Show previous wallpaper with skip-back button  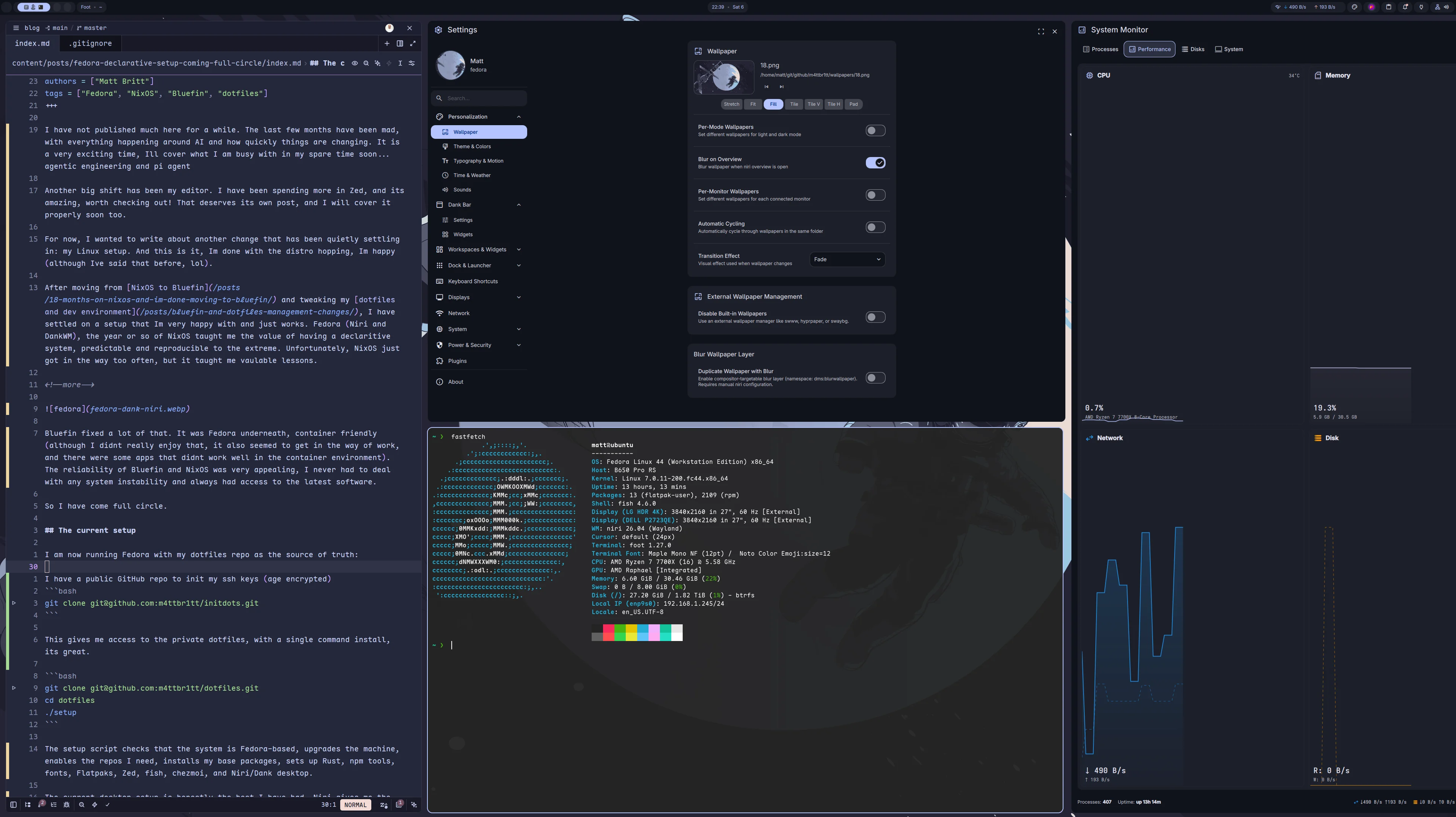[766, 87]
